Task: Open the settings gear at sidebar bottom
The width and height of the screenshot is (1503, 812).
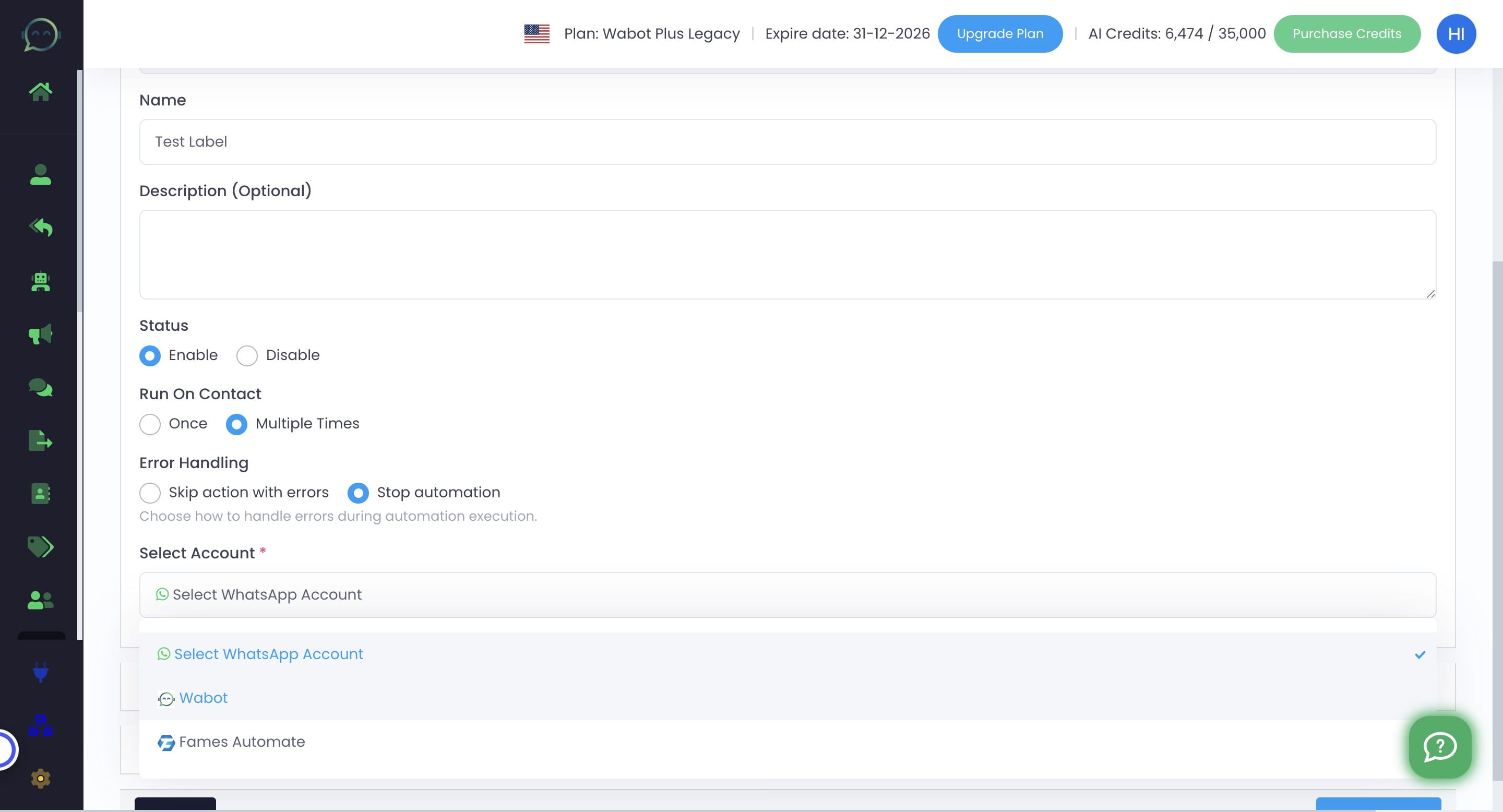Action: coord(40,779)
